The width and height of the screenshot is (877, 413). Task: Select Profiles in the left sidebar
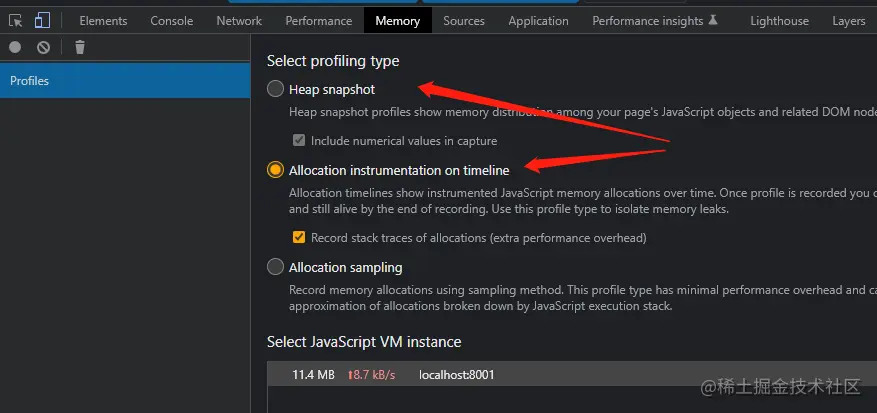pyautogui.click(x=30, y=81)
